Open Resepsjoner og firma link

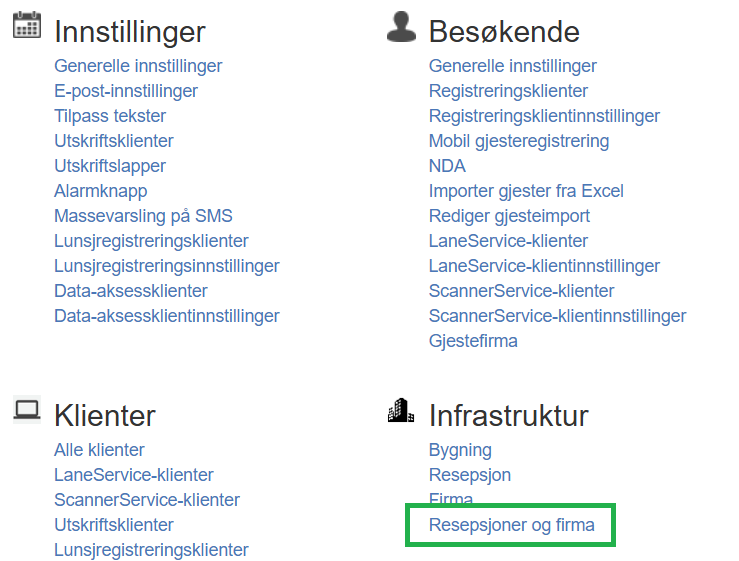coord(511,525)
